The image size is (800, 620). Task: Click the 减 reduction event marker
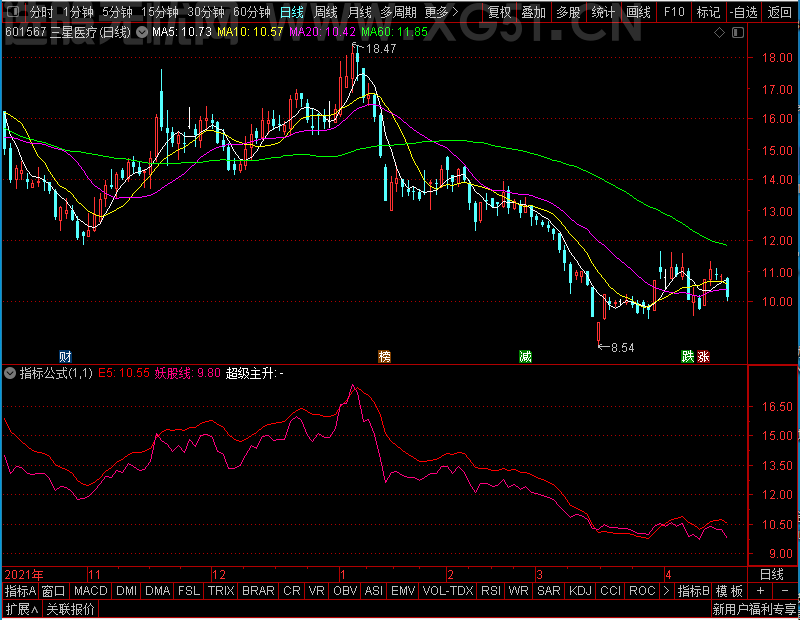(x=525, y=356)
